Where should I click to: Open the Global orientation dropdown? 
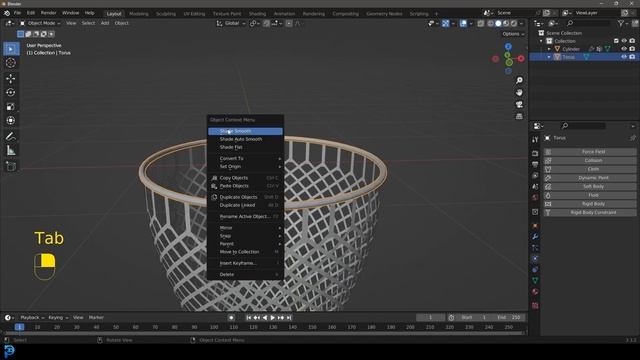click(x=231, y=23)
